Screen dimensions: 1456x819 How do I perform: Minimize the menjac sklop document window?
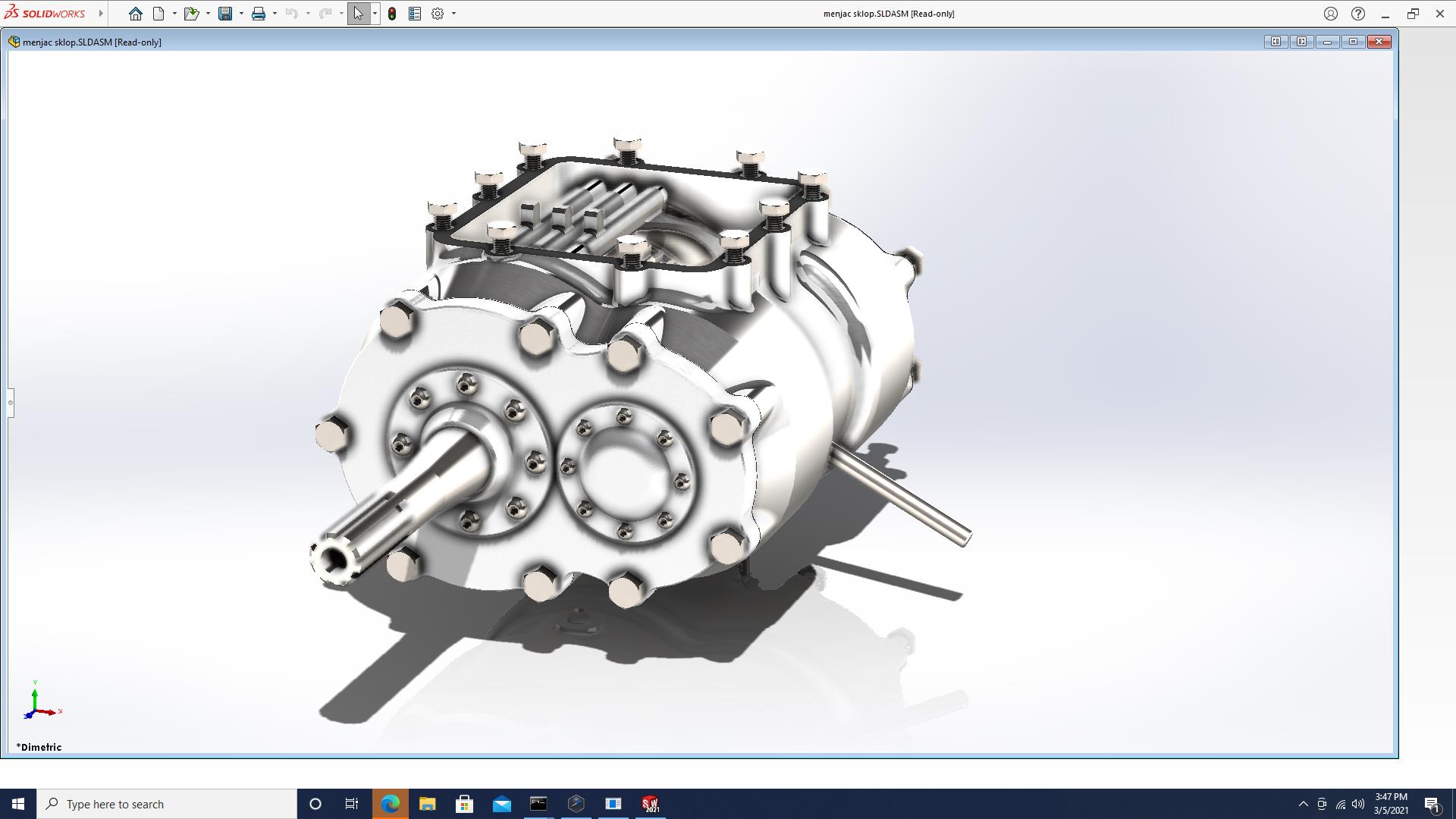point(1327,42)
